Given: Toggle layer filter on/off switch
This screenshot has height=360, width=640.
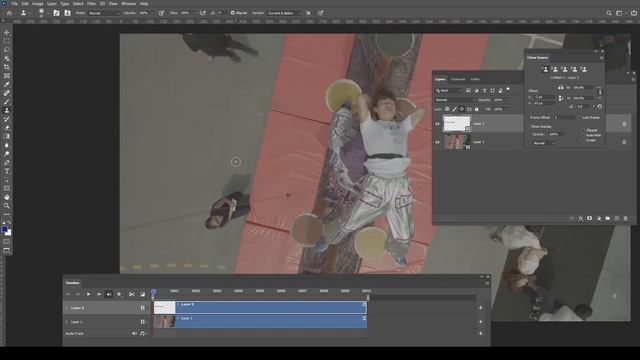Looking at the screenshot, I should point(508,89).
